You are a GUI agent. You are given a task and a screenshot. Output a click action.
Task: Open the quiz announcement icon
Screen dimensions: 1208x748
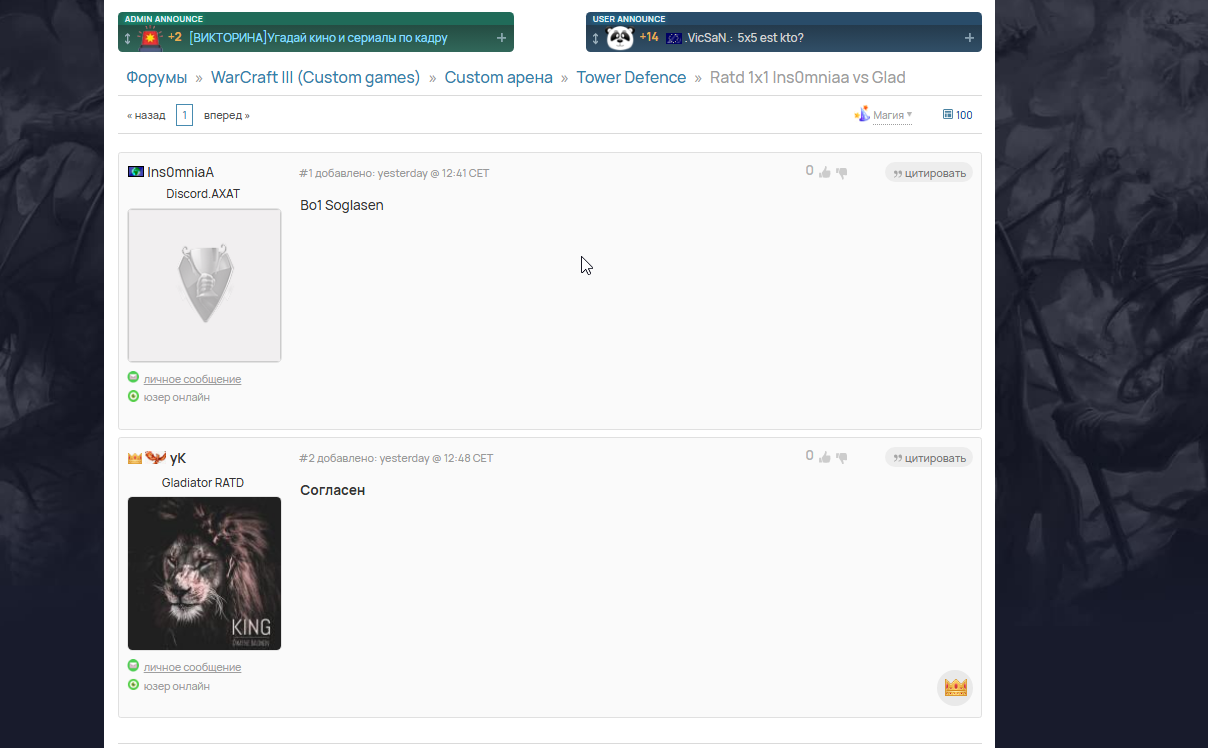click(x=150, y=38)
